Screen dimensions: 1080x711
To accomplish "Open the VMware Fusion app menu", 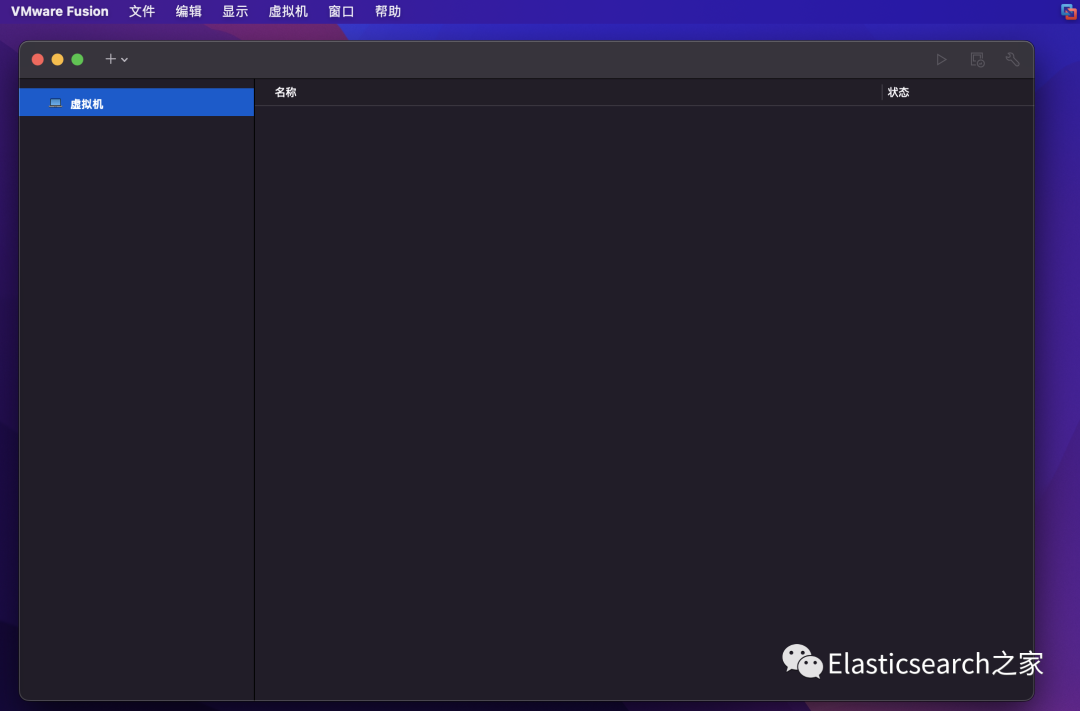I will (60, 12).
